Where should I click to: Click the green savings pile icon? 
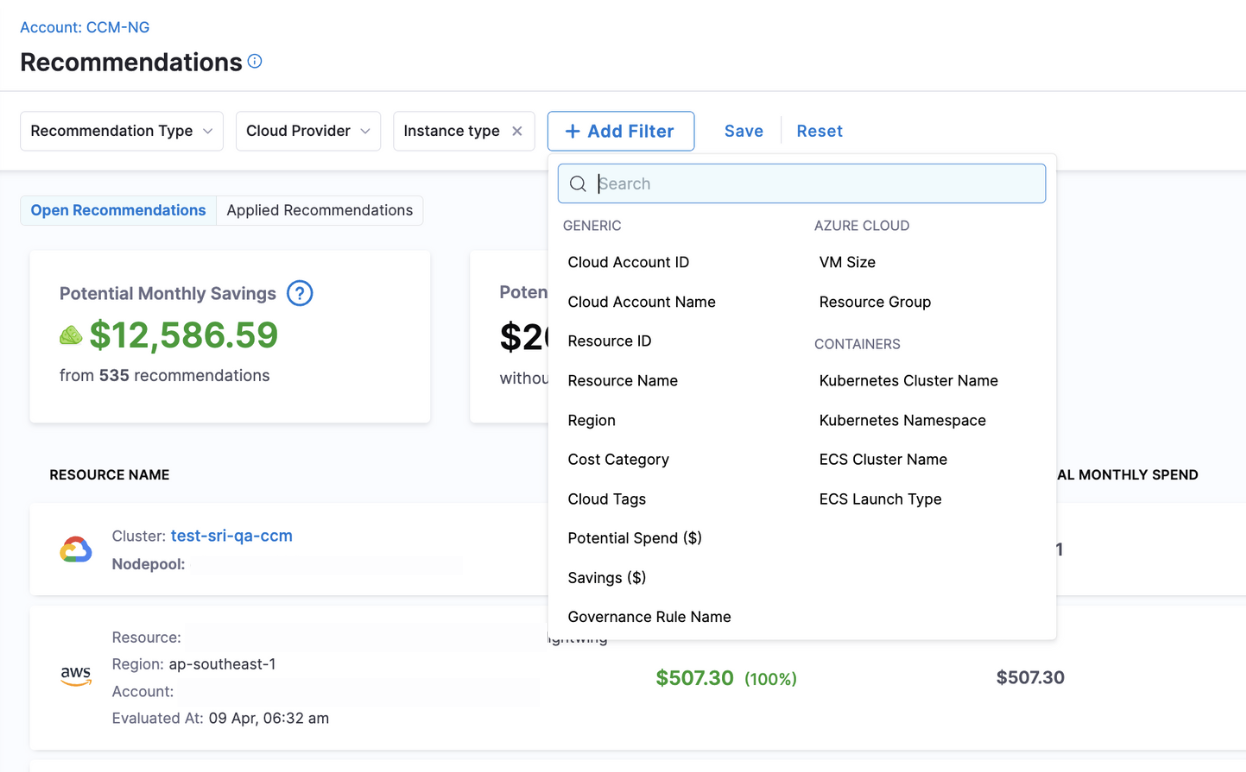coord(71,336)
